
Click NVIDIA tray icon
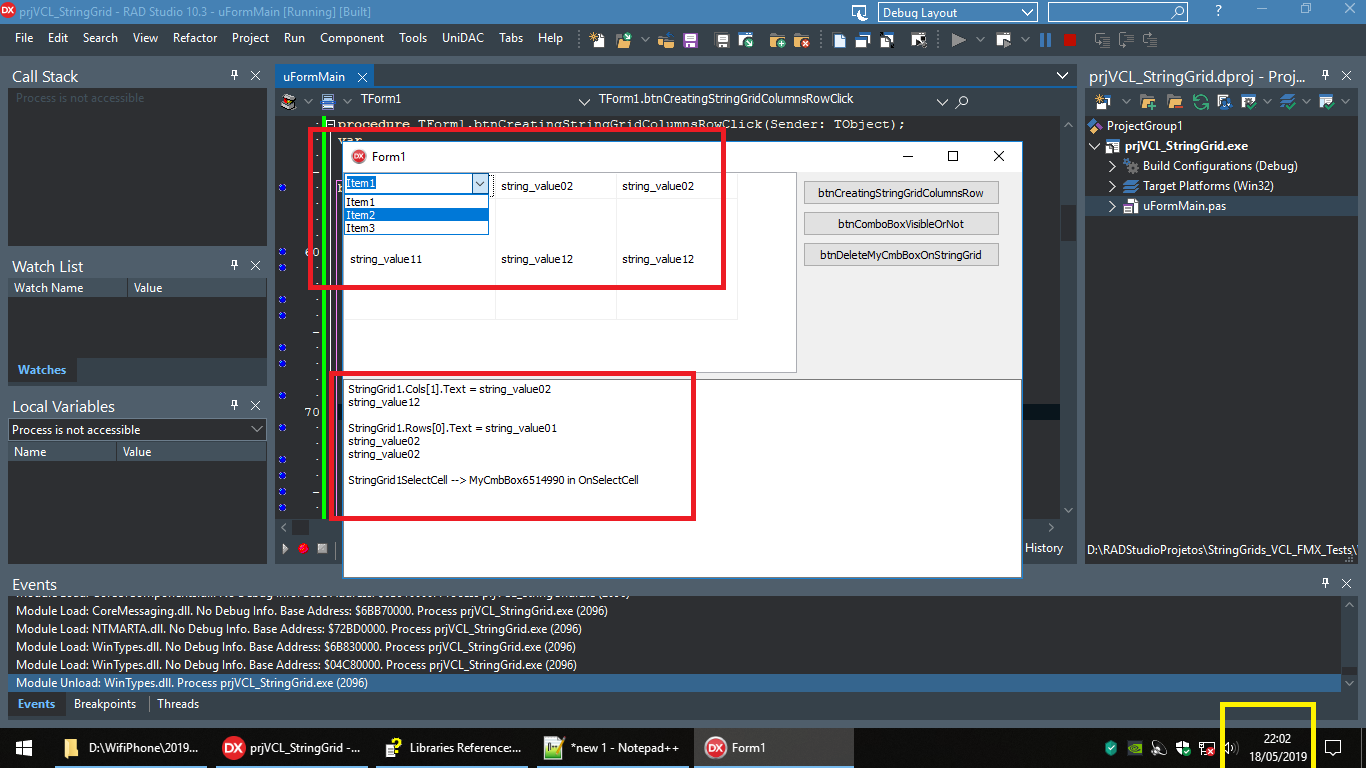tap(1135, 748)
